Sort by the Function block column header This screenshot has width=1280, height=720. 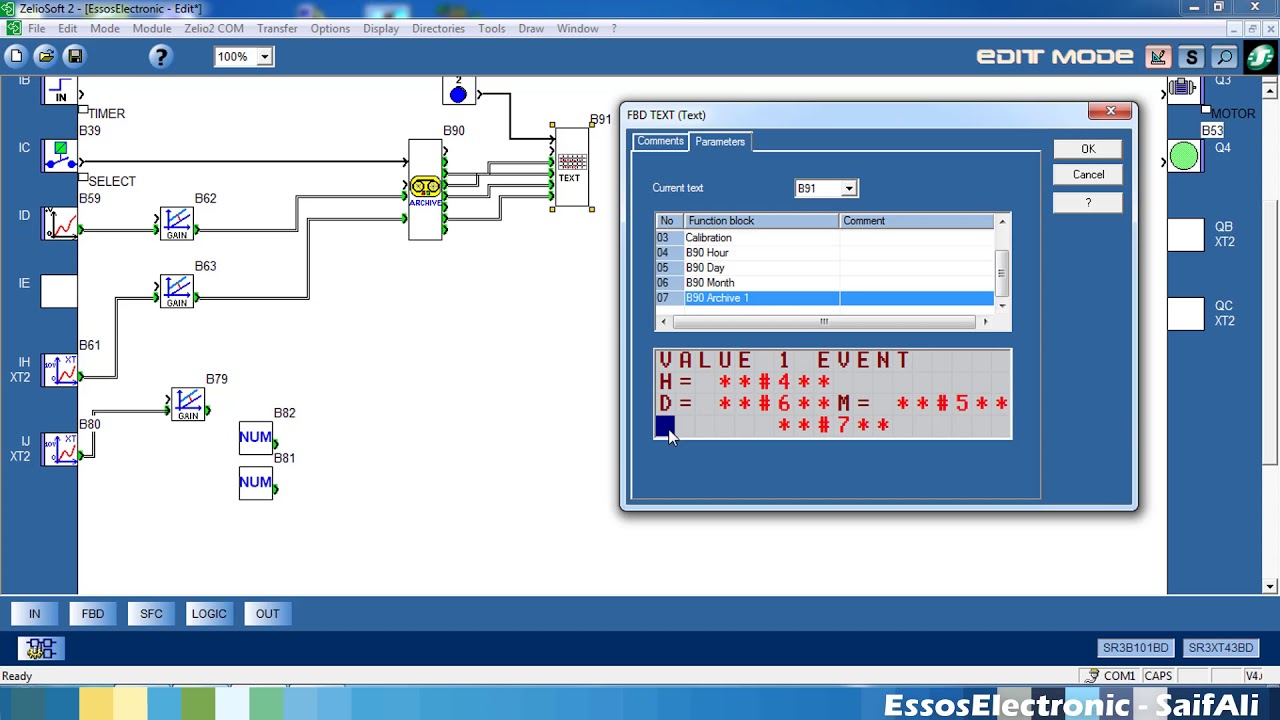click(761, 221)
